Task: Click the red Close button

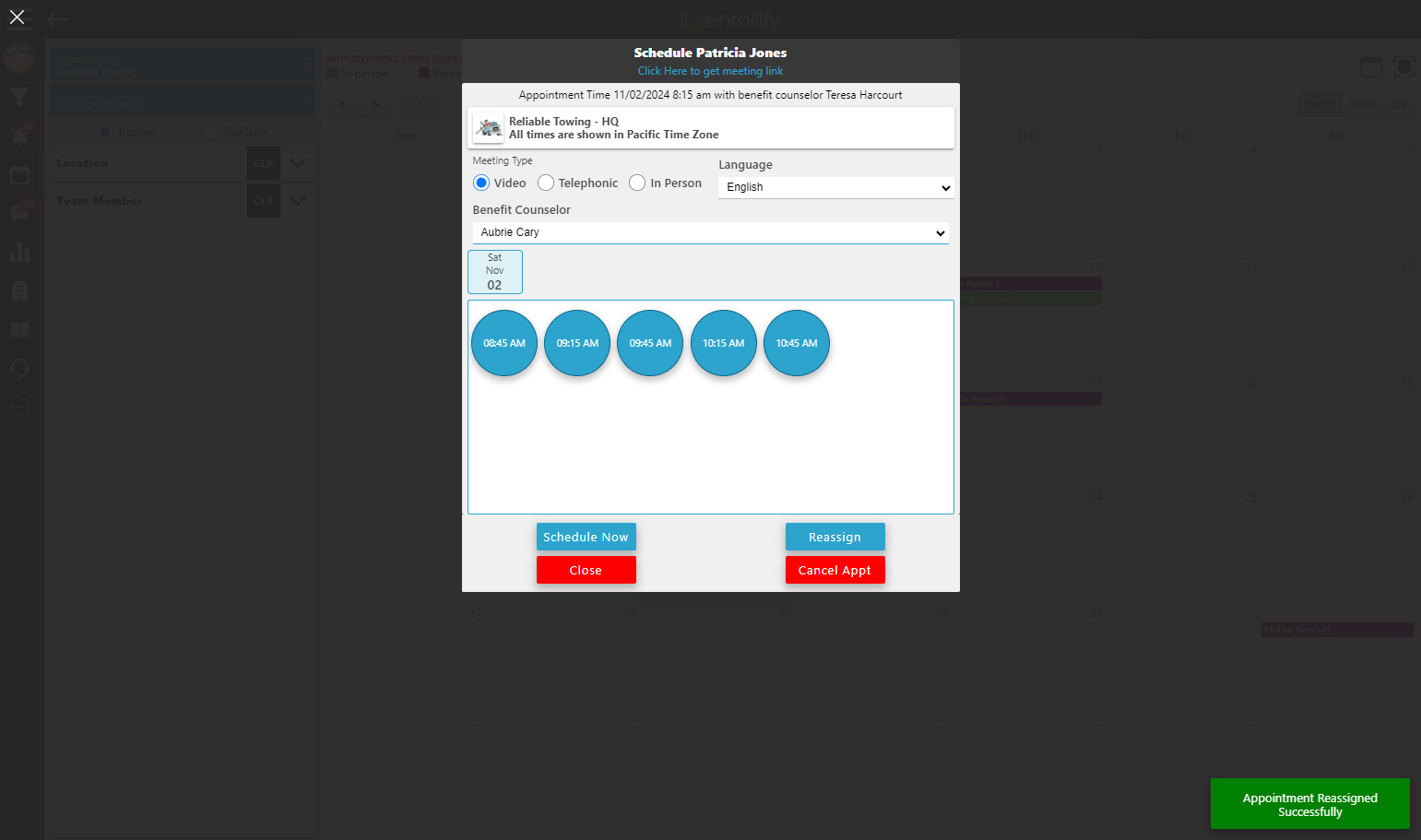Action: (x=586, y=570)
